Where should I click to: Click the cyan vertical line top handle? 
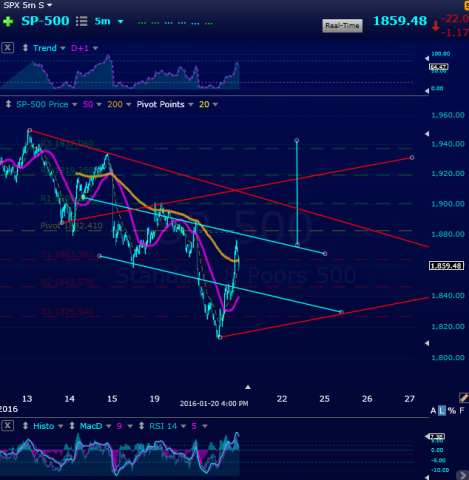[x=297, y=140]
